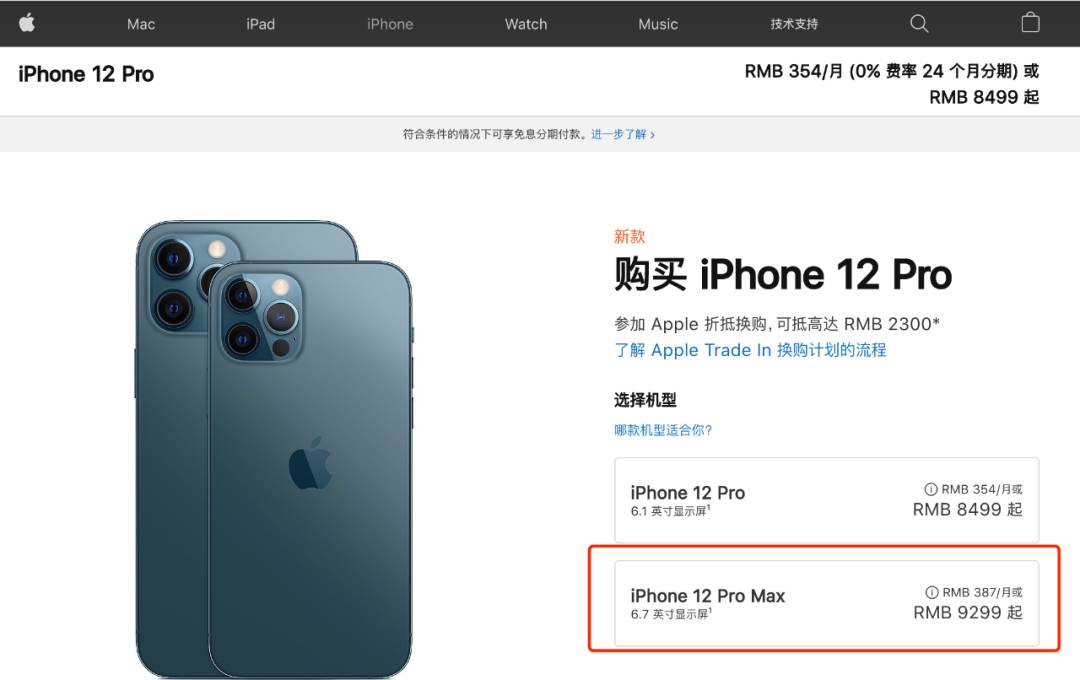1080x680 pixels.
Task: Click the RMB 8499 起 price in header
Action: click(984, 97)
